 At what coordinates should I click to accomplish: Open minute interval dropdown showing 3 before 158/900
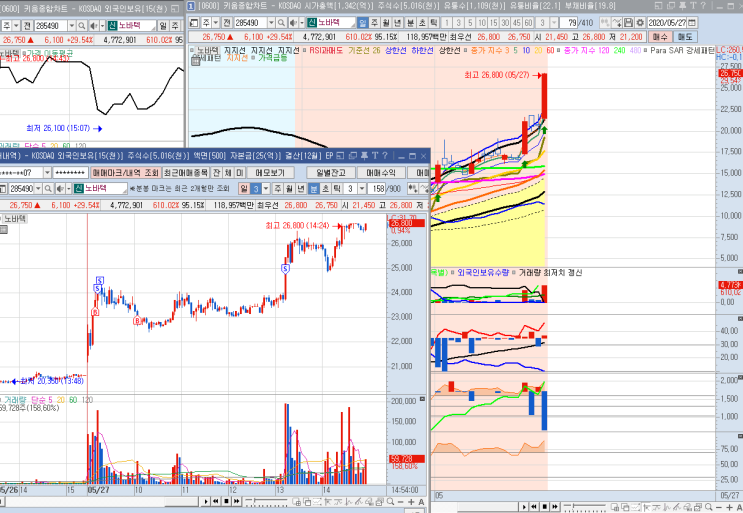point(362,189)
